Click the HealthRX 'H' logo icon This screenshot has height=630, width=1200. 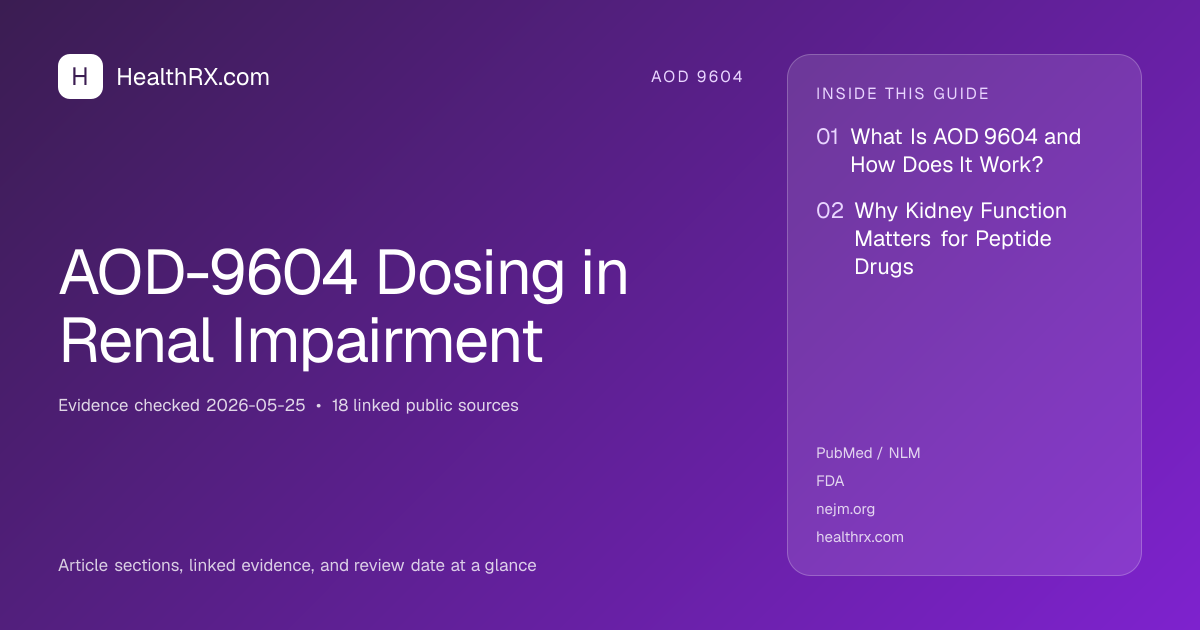point(80,76)
